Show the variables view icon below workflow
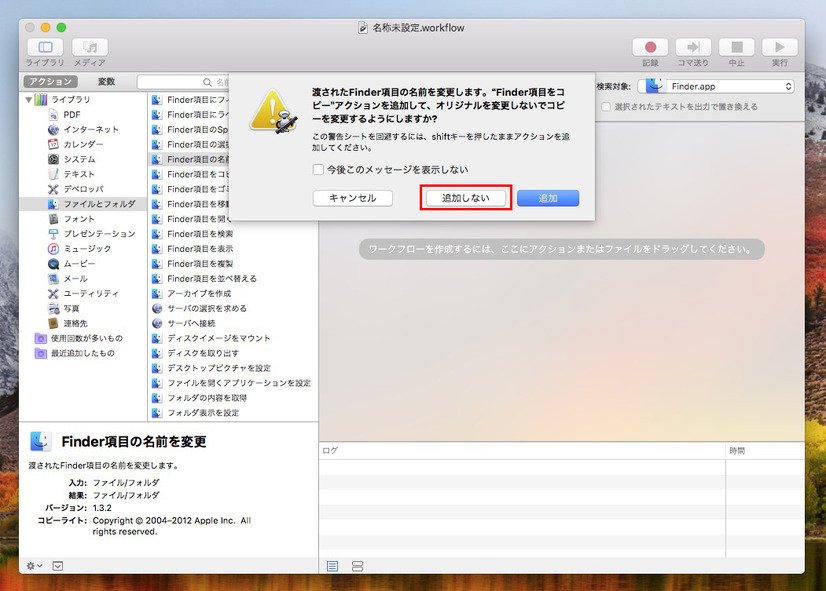Image resolution: width=826 pixels, height=591 pixels. point(358,566)
